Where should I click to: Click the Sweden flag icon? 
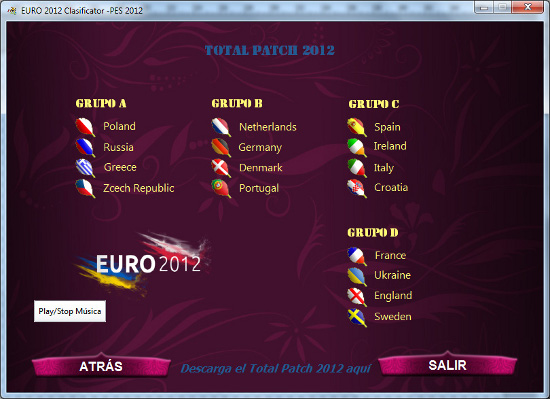[x=357, y=317]
